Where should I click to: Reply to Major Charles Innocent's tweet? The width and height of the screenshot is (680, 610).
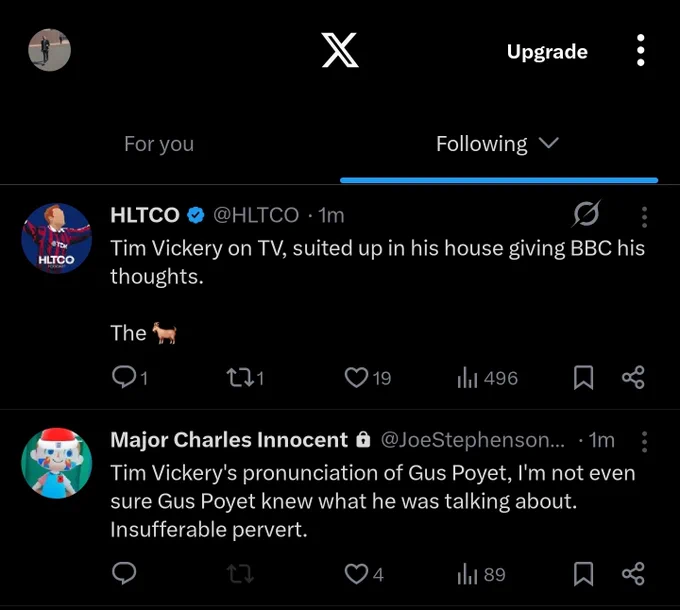[124, 573]
